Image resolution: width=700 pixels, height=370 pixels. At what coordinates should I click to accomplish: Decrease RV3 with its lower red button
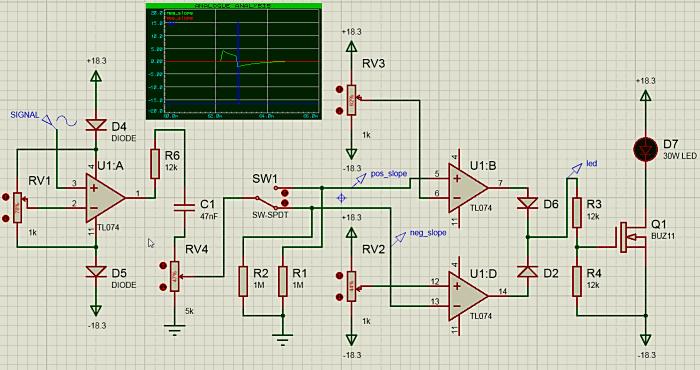pos(339,111)
